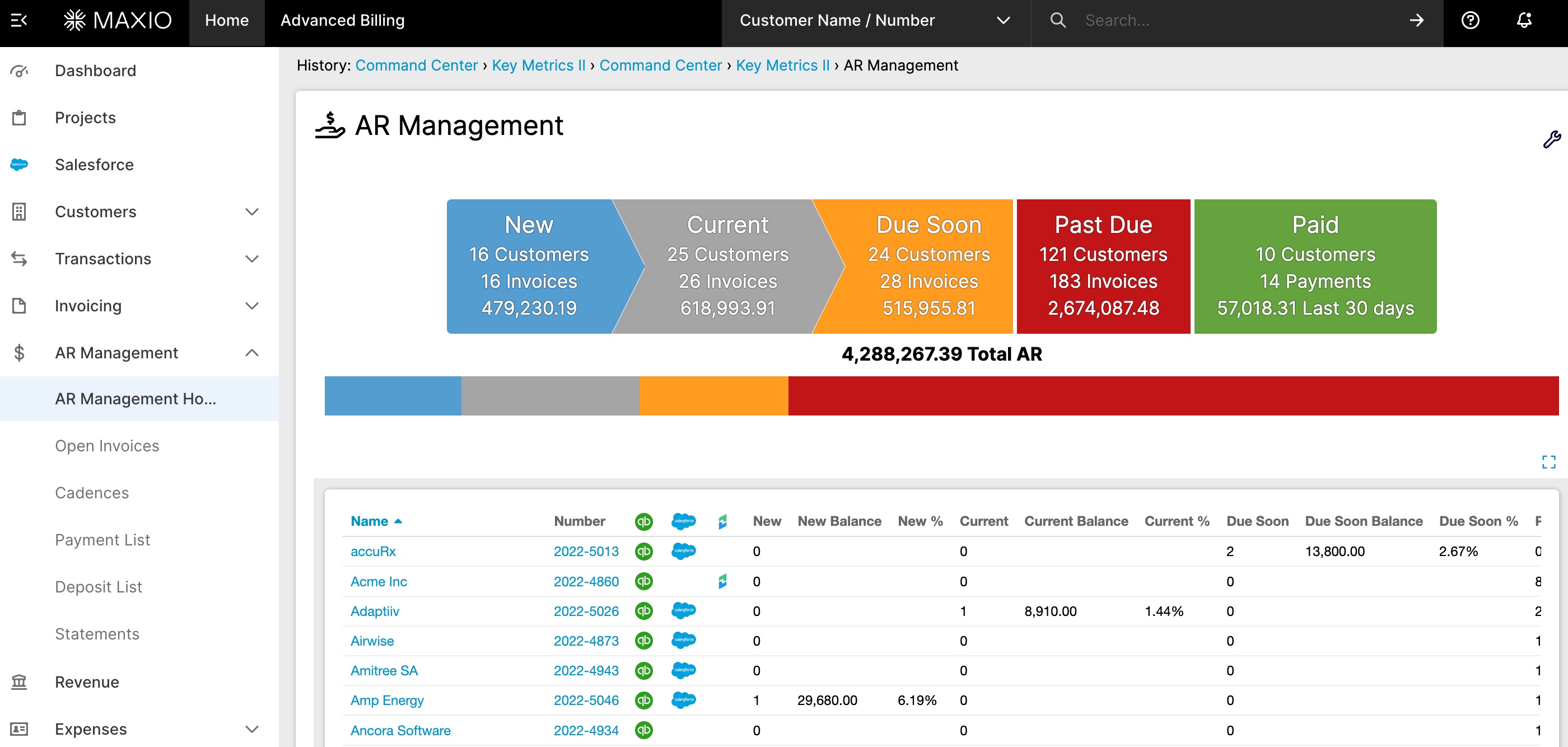The image size is (1568, 747).
Task: Click the help question mark icon
Action: [1470, 21]
